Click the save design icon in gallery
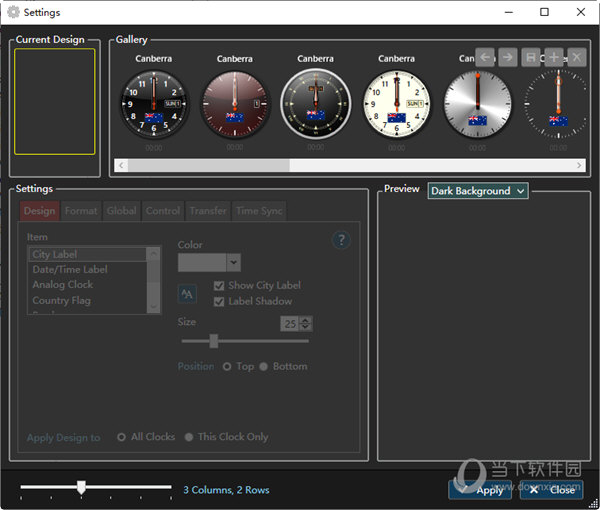The image size is (600, 510). coord(532,57)
